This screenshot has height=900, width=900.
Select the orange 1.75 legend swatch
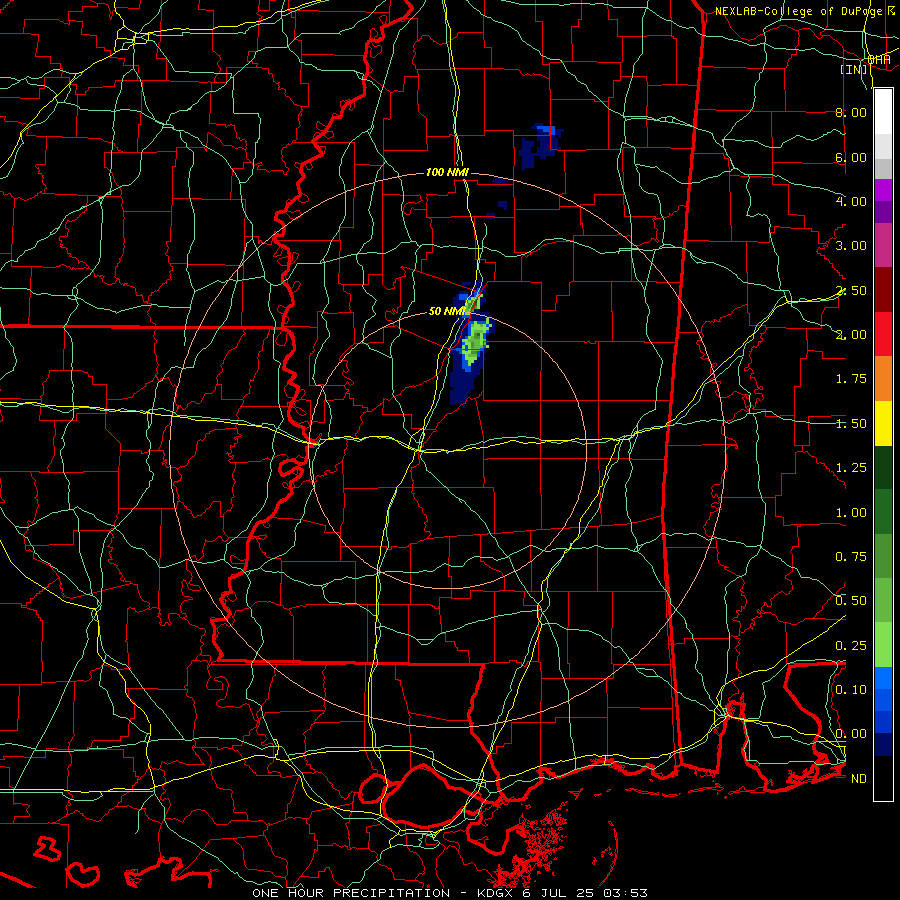coord(883,379)
